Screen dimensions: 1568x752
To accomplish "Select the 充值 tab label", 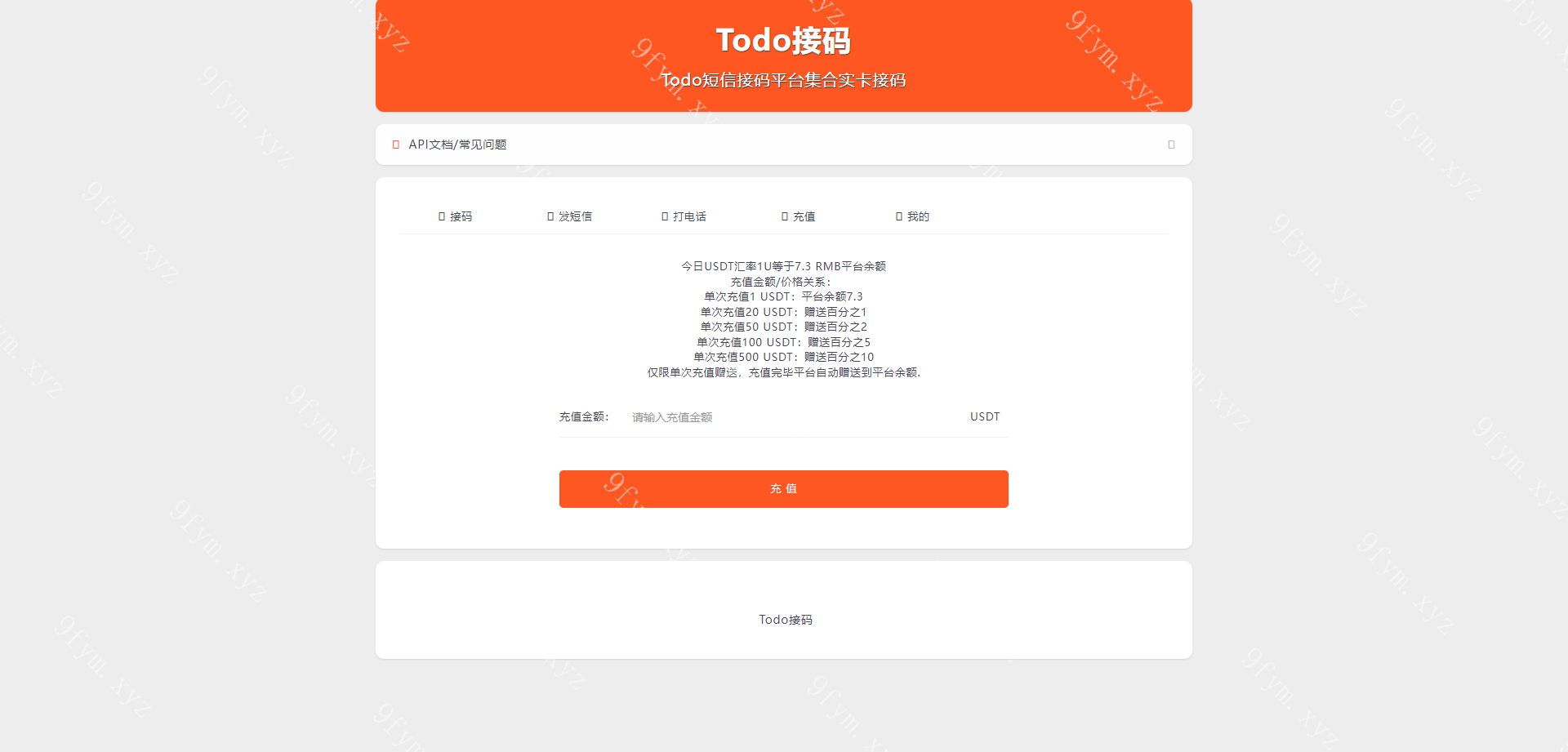I will [804, 216].
